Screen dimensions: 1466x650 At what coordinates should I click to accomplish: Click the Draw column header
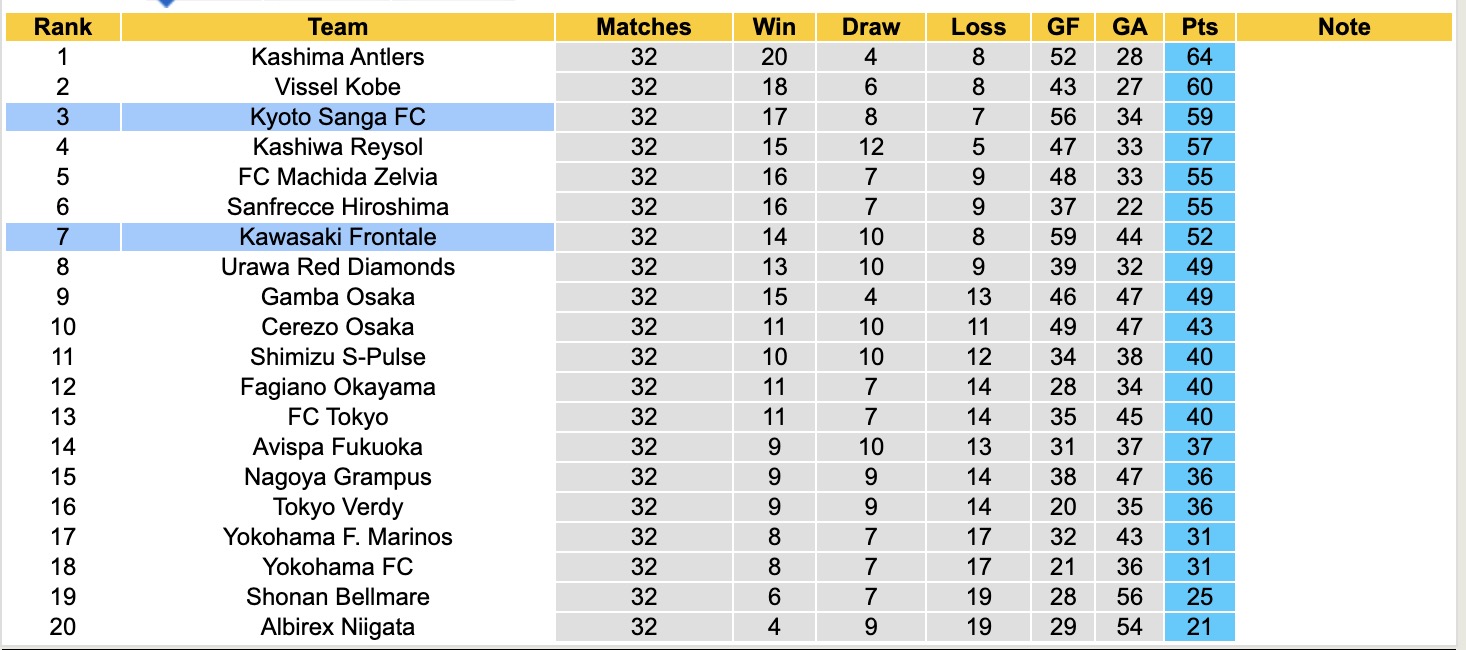[871, 27]
